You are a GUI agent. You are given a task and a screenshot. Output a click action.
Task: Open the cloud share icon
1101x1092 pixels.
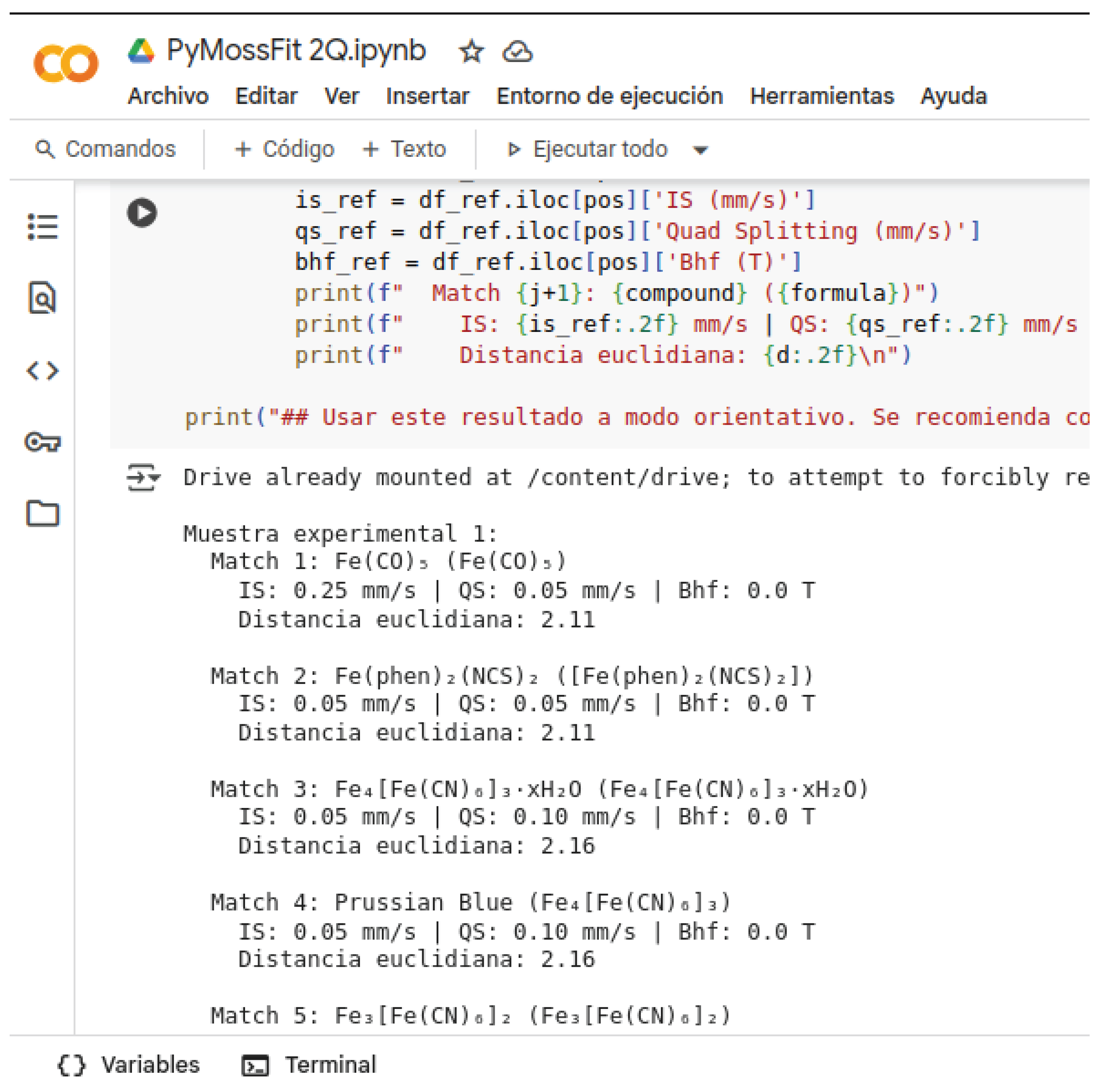[x=518, y=52]
